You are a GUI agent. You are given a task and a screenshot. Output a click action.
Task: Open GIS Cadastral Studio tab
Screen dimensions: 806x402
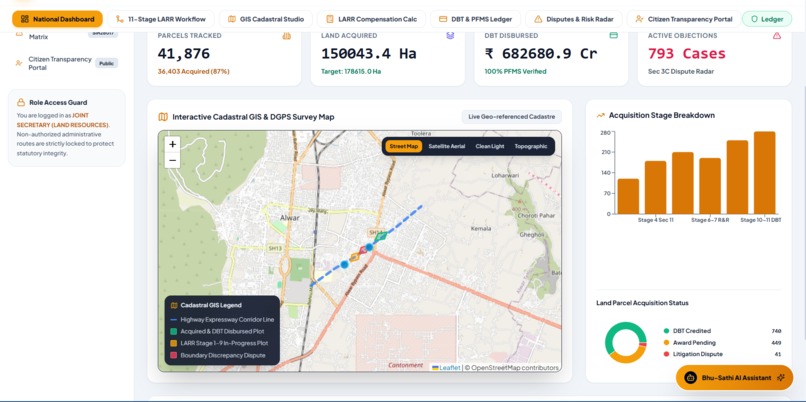pos(266,19)
